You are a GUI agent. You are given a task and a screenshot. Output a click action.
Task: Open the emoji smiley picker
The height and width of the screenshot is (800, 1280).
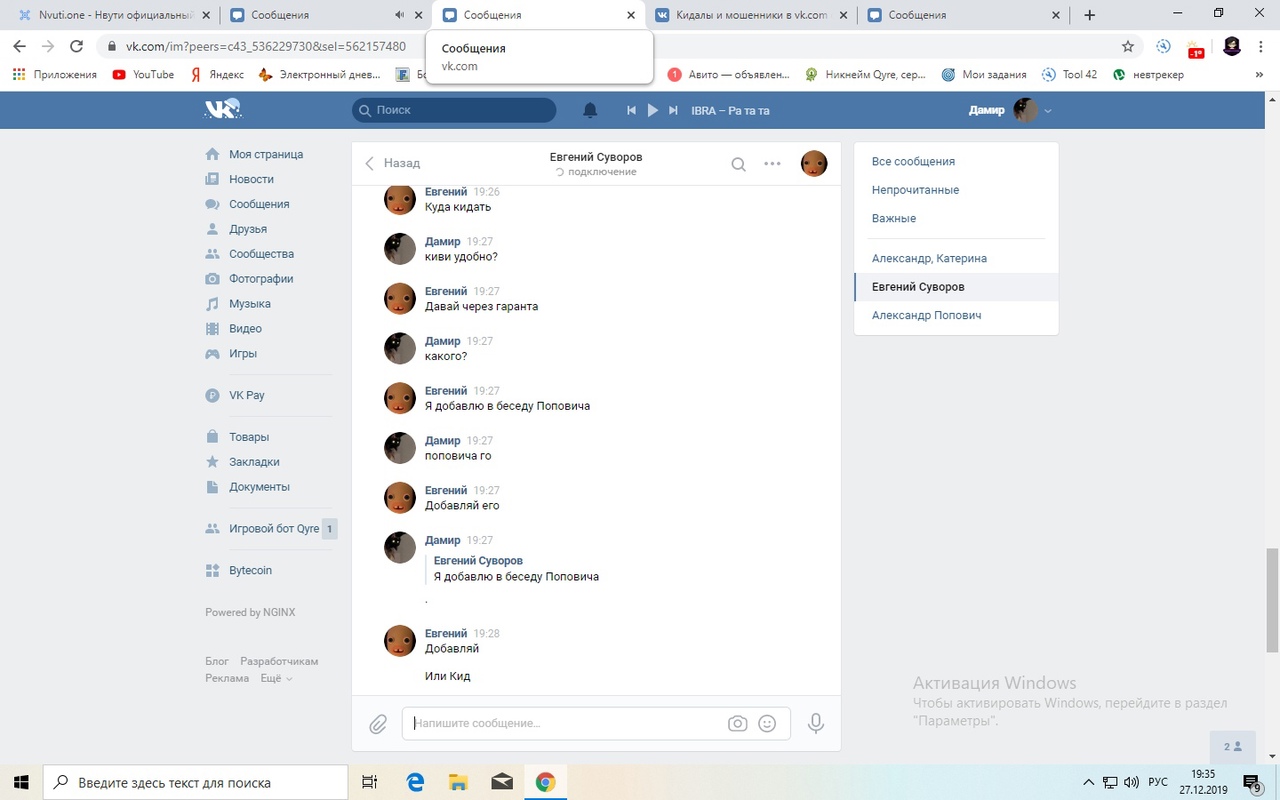coord(767,724)
